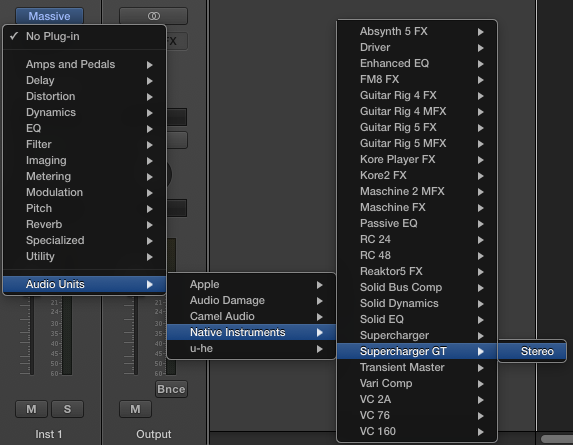Pick Vari Comp plug-in
The image size is (573, 445).
point(417,384)
